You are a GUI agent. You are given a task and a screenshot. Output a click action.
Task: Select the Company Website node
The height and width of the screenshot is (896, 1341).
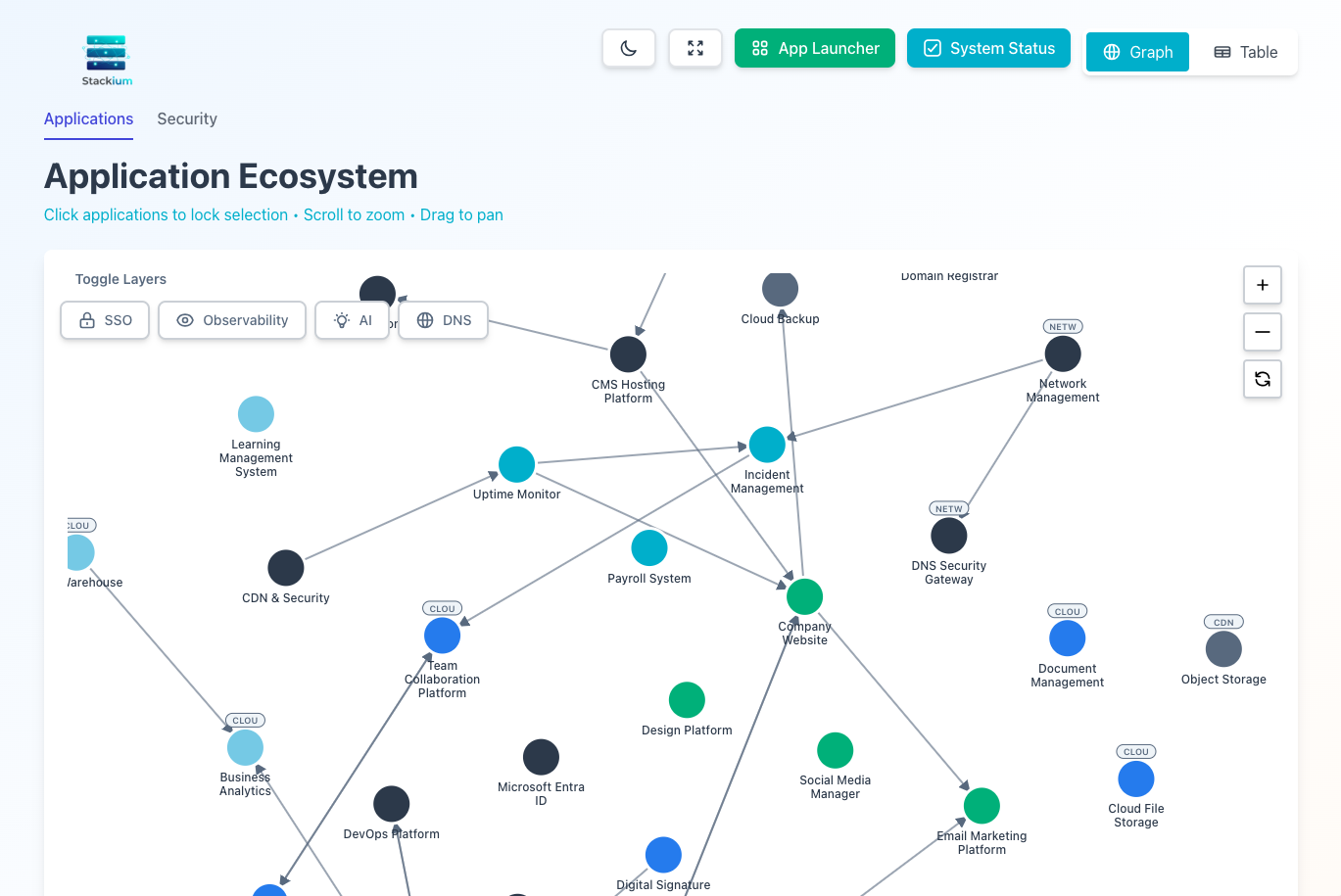[x=804, y=595]
